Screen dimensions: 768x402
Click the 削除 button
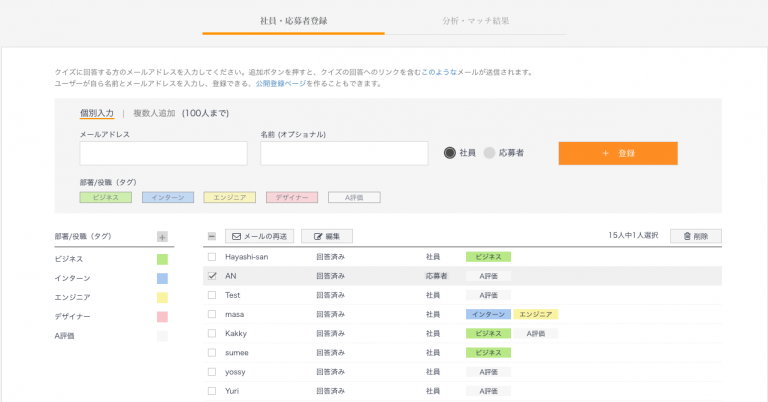tap(696, 236)
